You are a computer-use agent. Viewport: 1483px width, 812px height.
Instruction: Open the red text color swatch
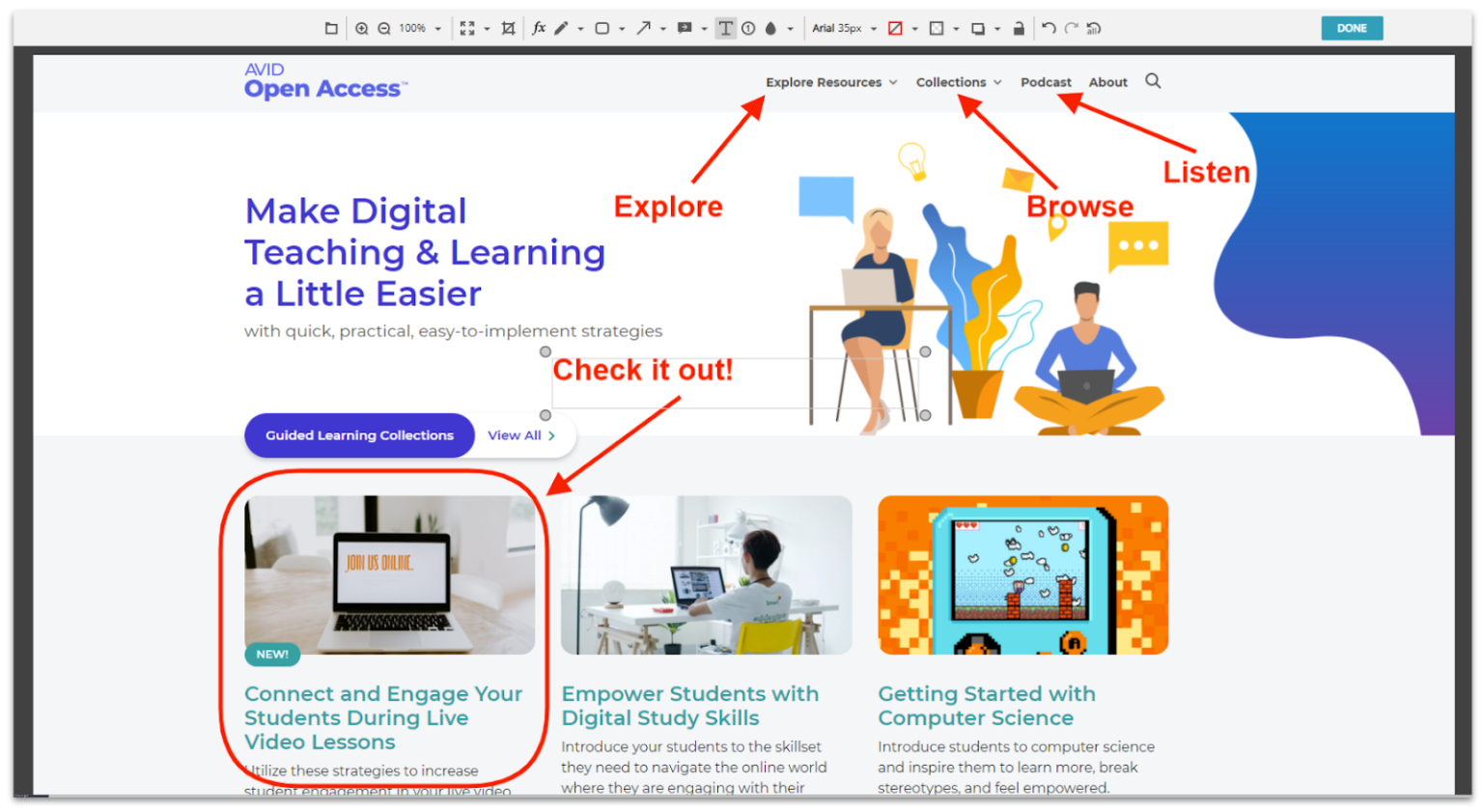coord(895,29)
